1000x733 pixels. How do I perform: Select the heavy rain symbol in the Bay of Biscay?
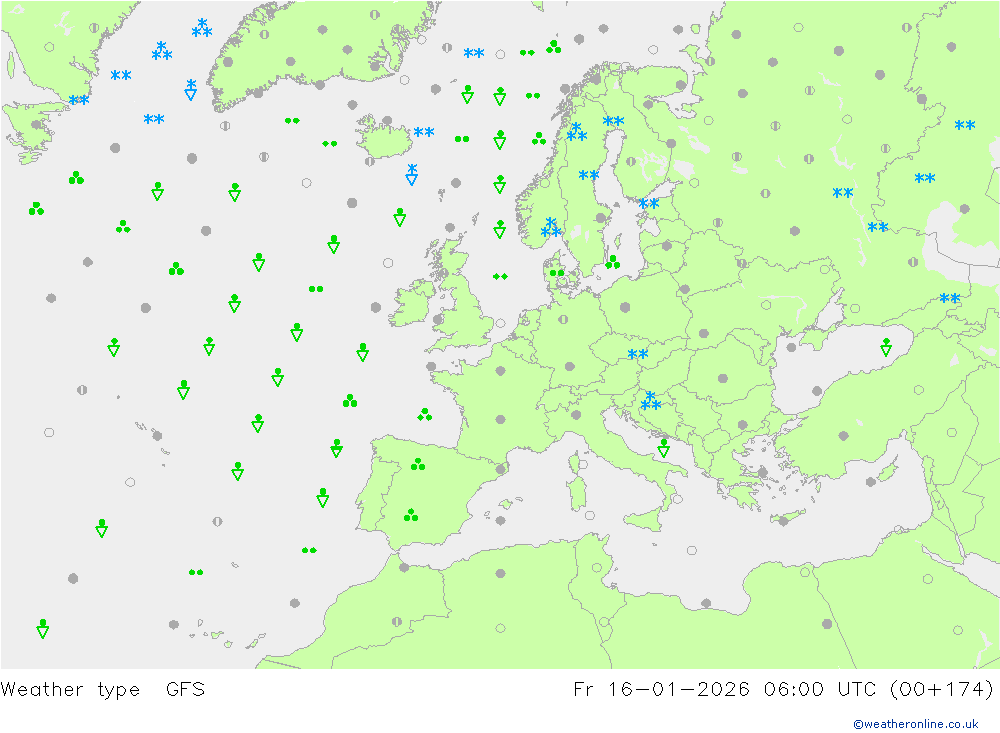(424, 414)
